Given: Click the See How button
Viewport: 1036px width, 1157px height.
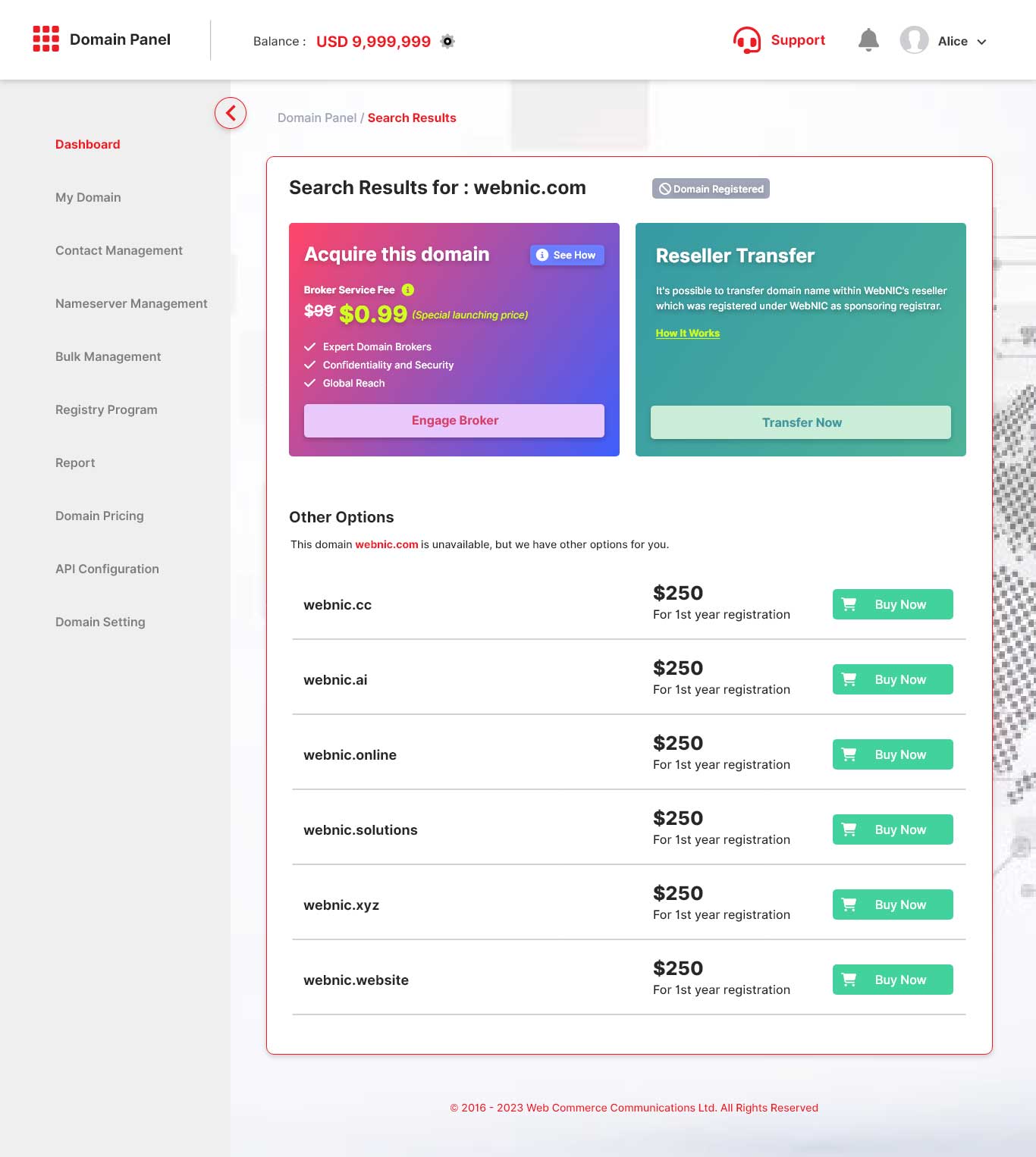Looking at the screenshot, I should coord(567,255).
